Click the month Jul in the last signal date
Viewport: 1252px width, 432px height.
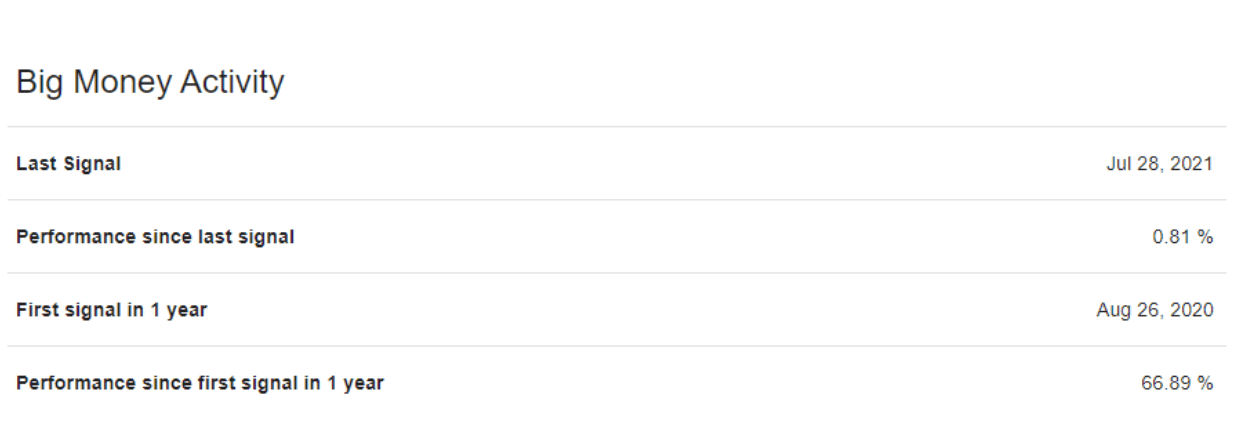coord(1118,164)
